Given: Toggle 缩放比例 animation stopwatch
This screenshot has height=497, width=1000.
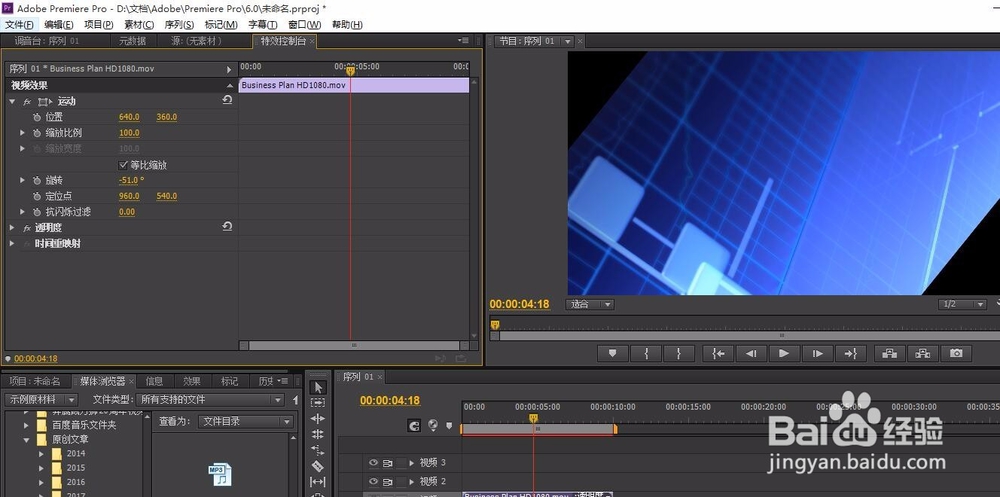Looking at the screenshot, I should click(x=36, y=133).
